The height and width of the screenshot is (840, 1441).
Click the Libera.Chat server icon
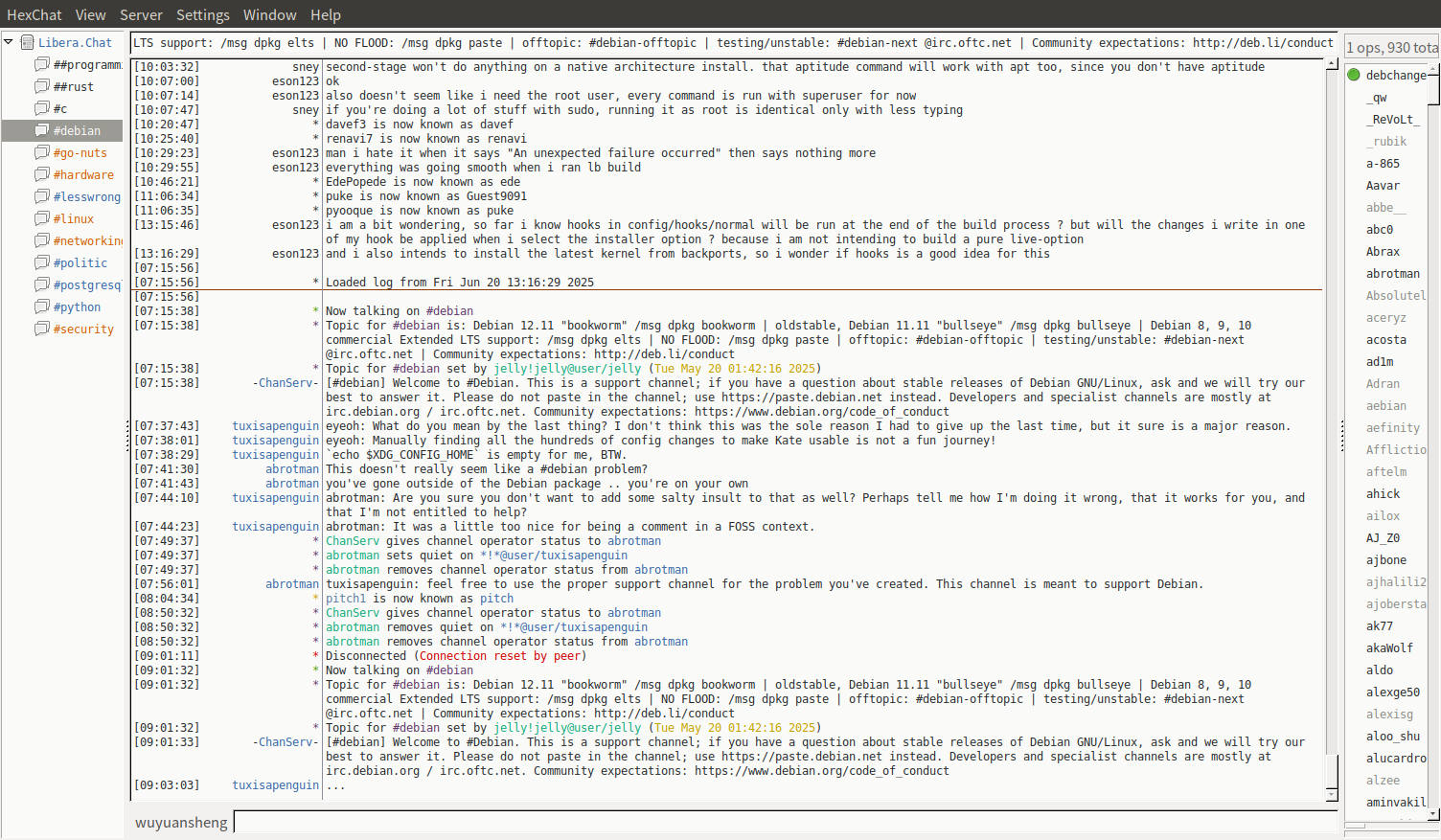(x=28, y=42)
